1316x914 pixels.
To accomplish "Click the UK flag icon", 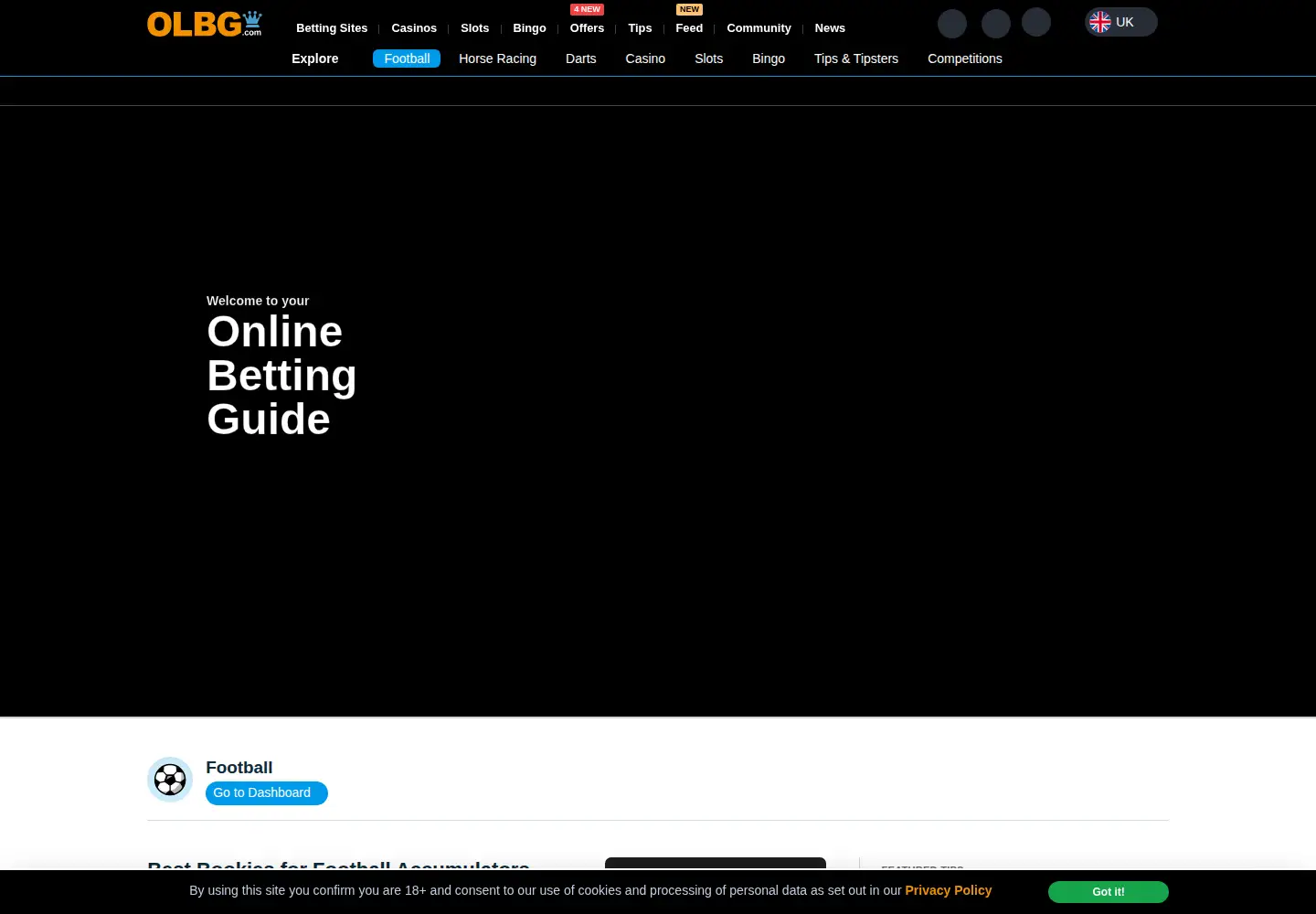I will (x=1100, y=22).
